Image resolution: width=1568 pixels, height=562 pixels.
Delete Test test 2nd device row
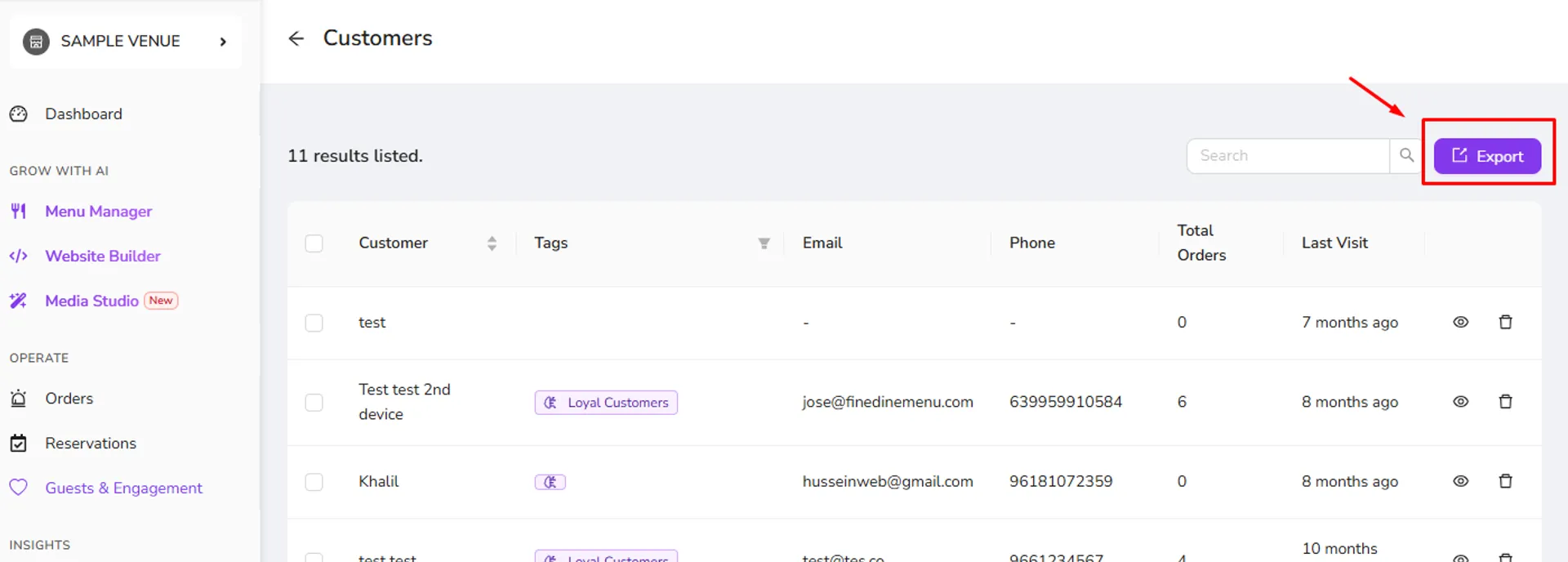[1506, 402]
